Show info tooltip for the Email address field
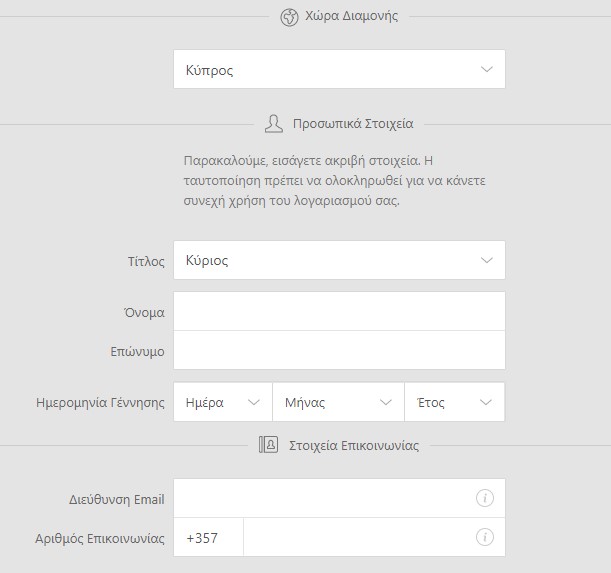This screenshot has height=573, width=611. [x=484, y=498]
